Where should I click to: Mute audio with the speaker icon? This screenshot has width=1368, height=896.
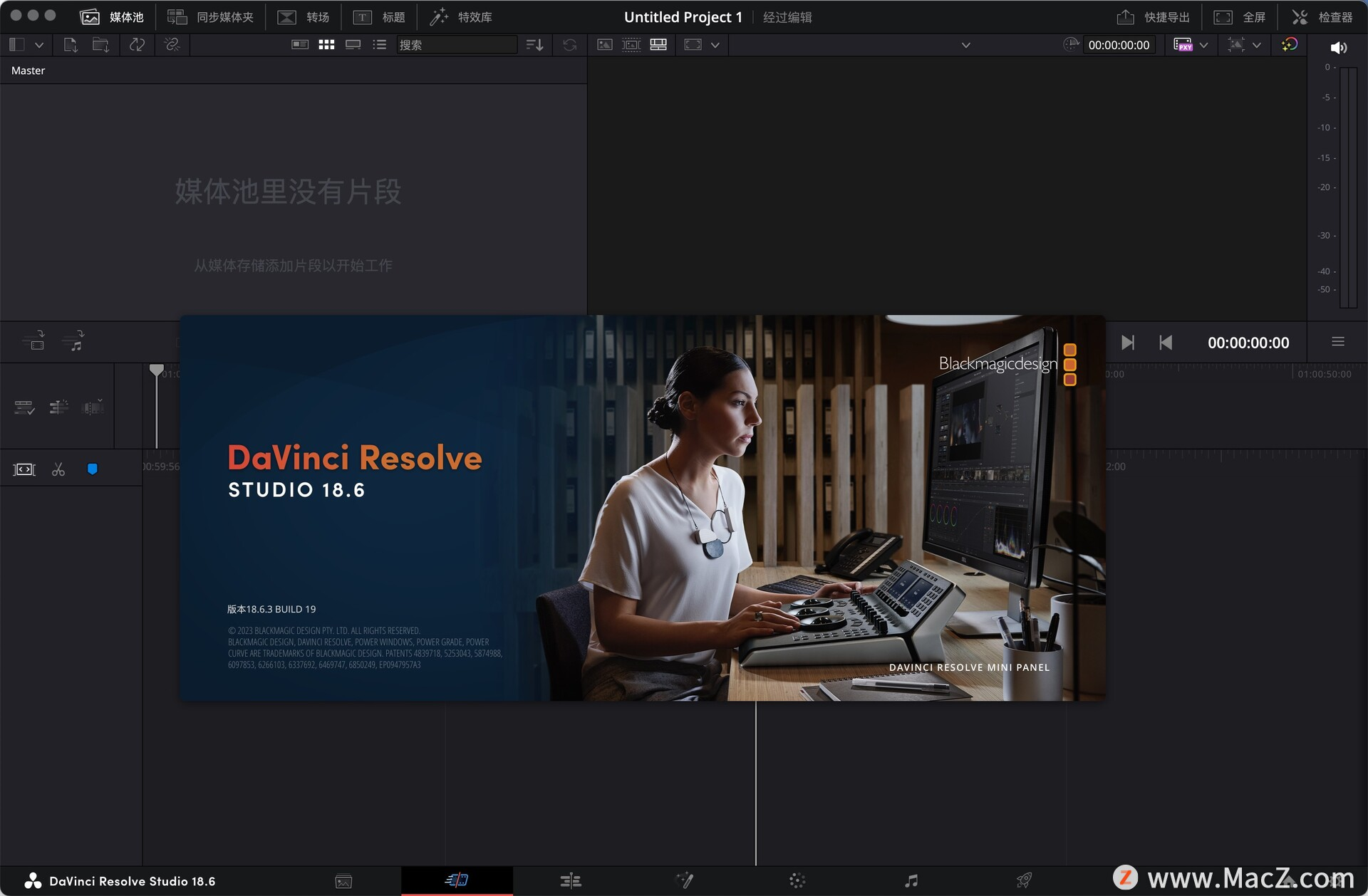1338,48
